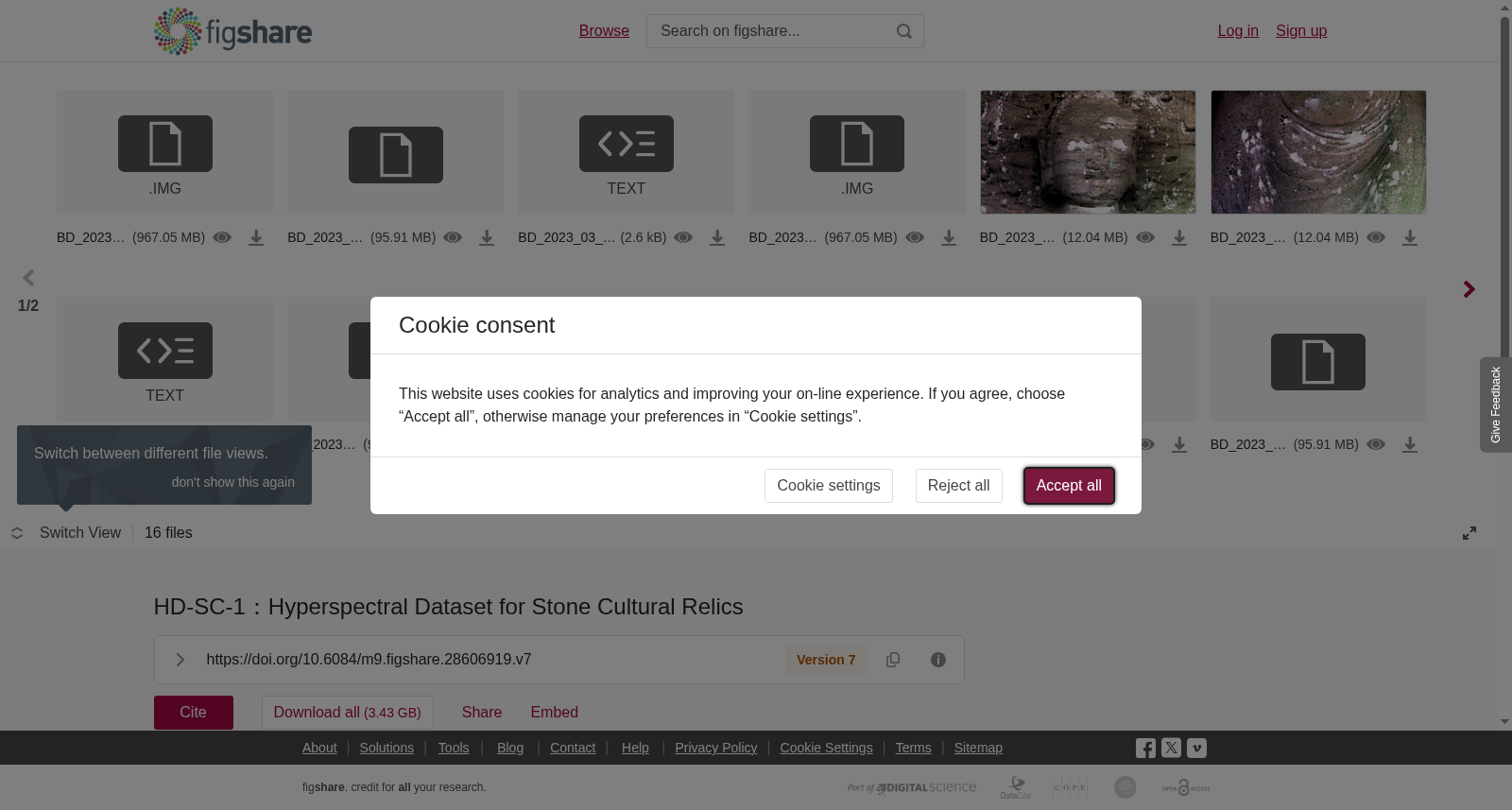1512x810 pixels.
Task: Open the About footer link
Action: tap(319, 748)
